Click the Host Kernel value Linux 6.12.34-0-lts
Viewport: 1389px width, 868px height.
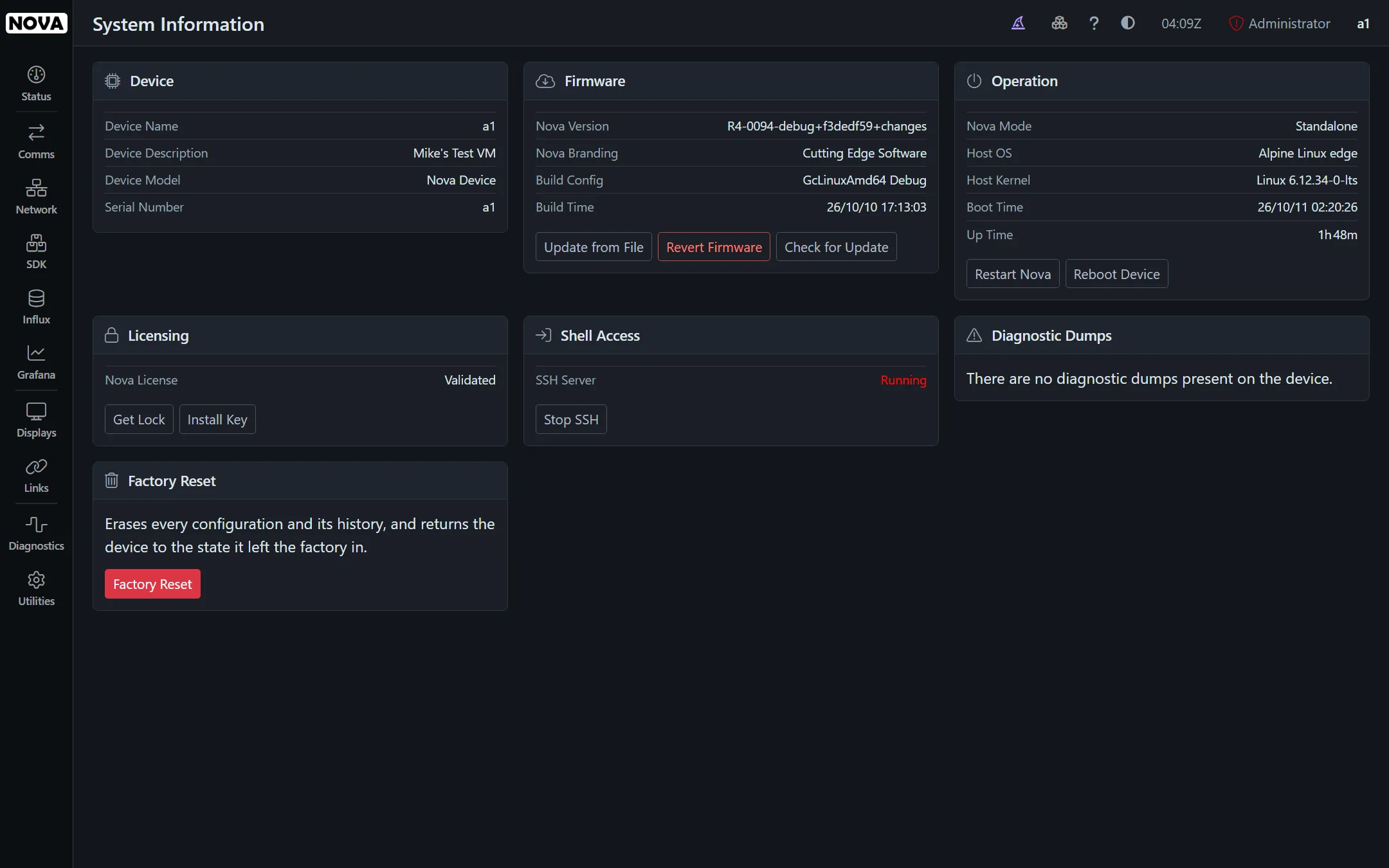(x=1307, y=180)
